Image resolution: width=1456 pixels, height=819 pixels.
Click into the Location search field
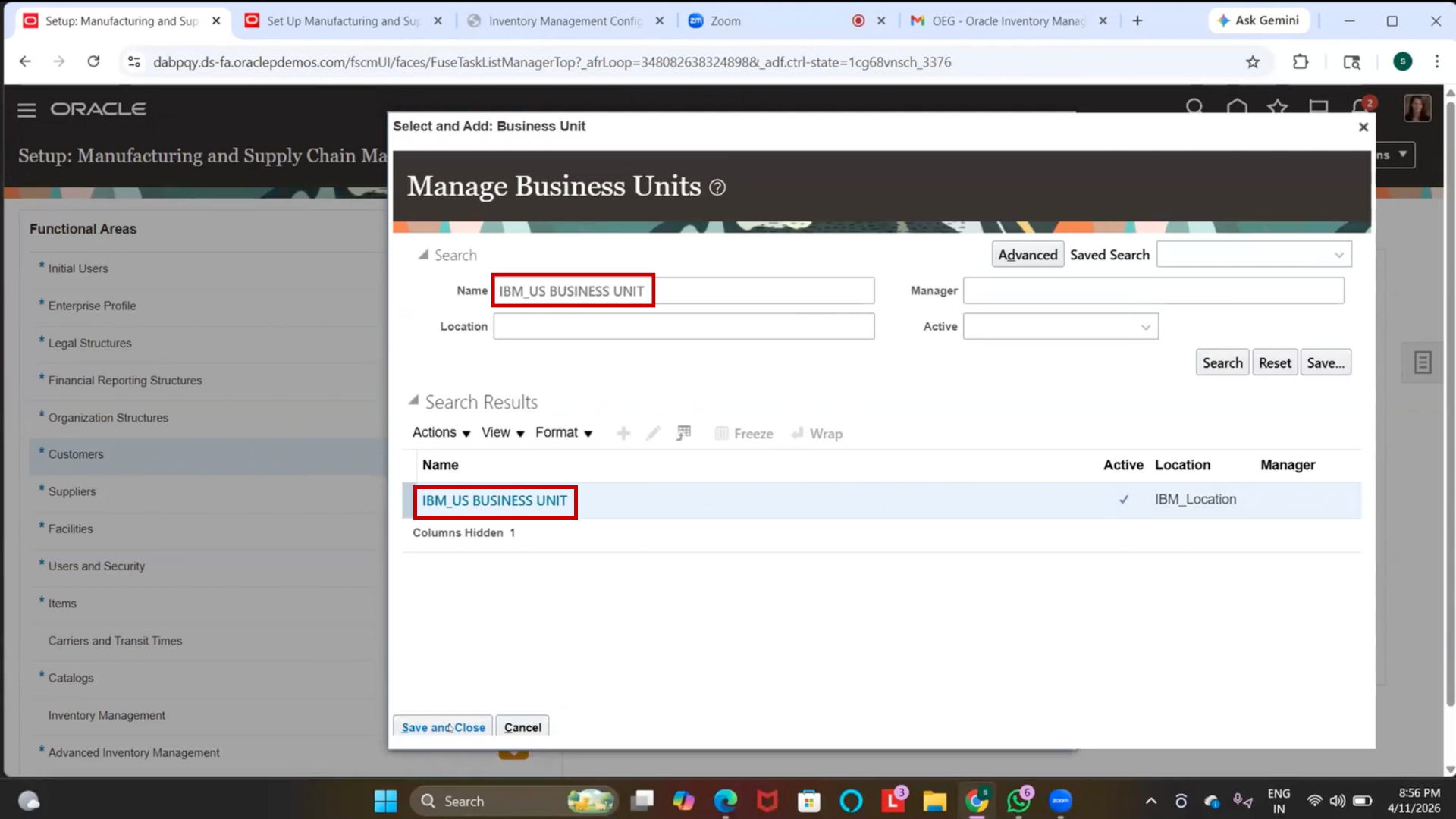pyautogui.click(x=683, y=327)
